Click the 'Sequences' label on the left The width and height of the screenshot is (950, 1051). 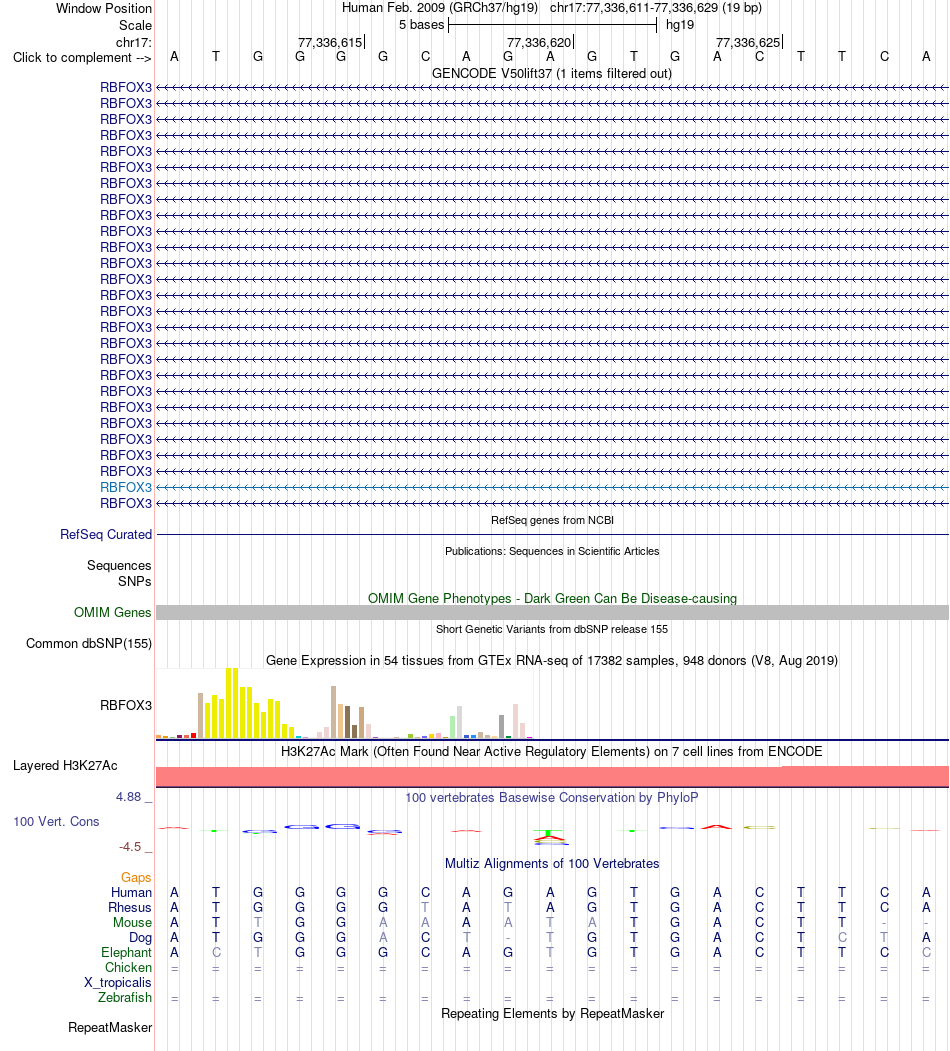[x=119, y=566]
